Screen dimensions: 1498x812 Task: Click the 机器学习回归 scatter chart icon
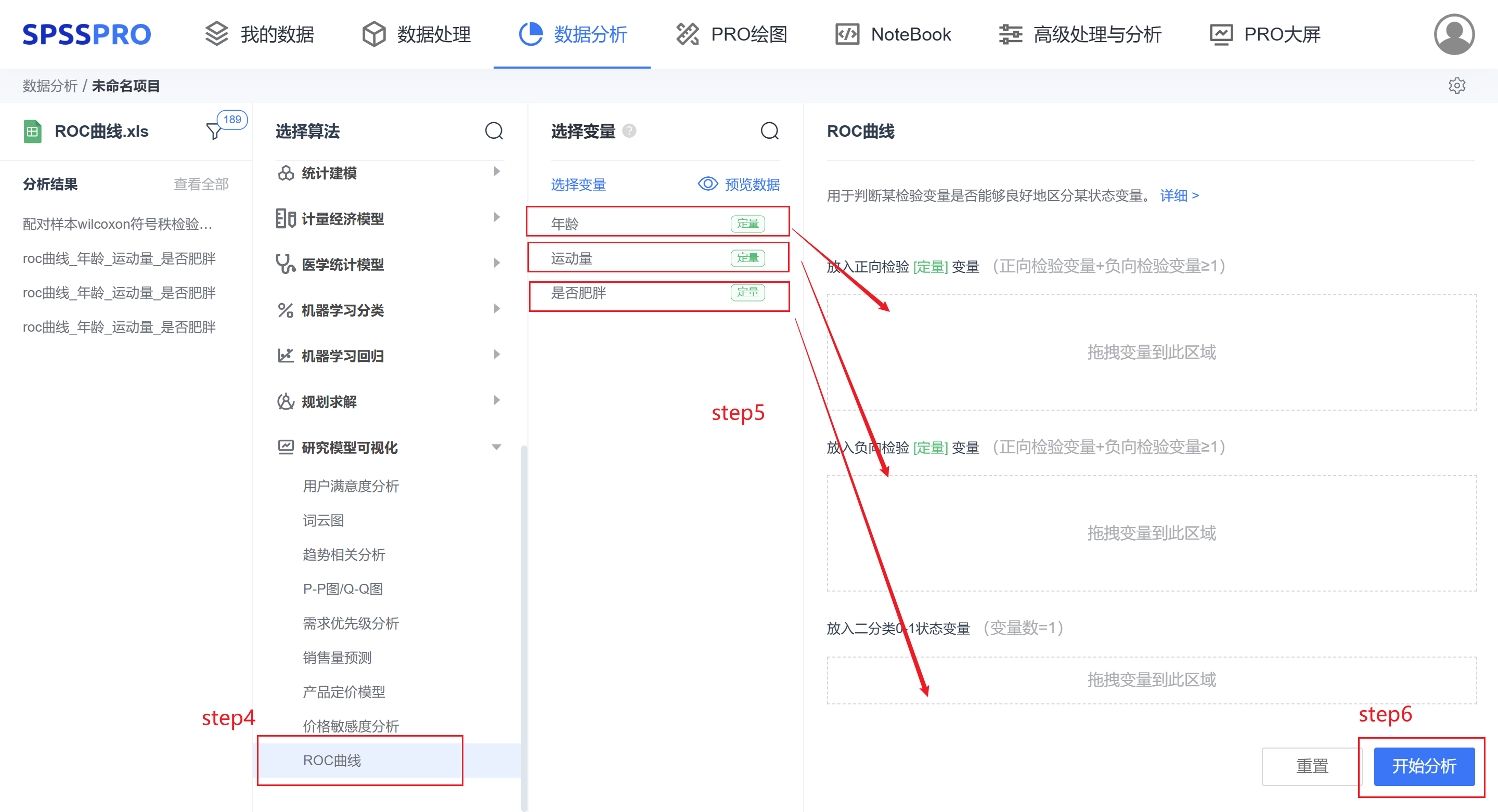click(286, 356)
